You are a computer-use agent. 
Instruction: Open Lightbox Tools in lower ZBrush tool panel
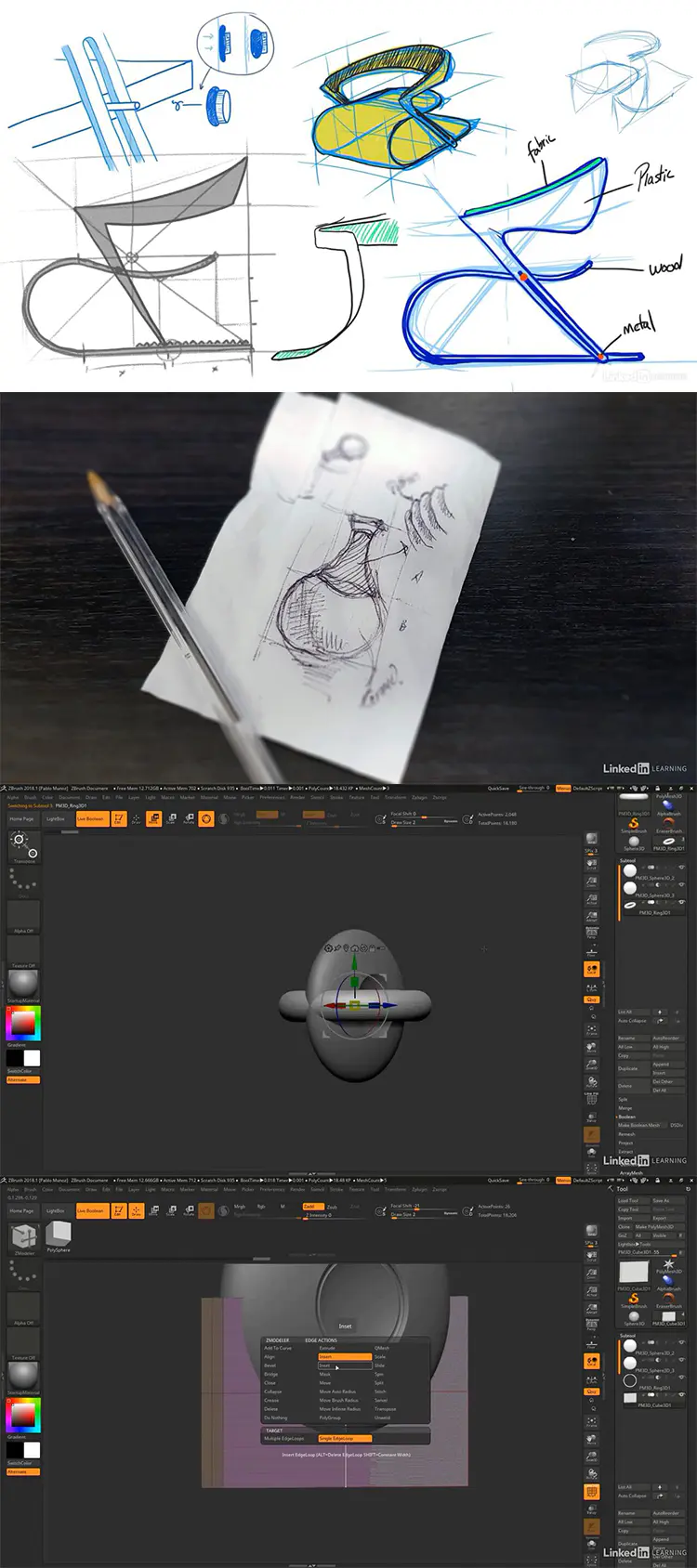(x=651, y=1244)
